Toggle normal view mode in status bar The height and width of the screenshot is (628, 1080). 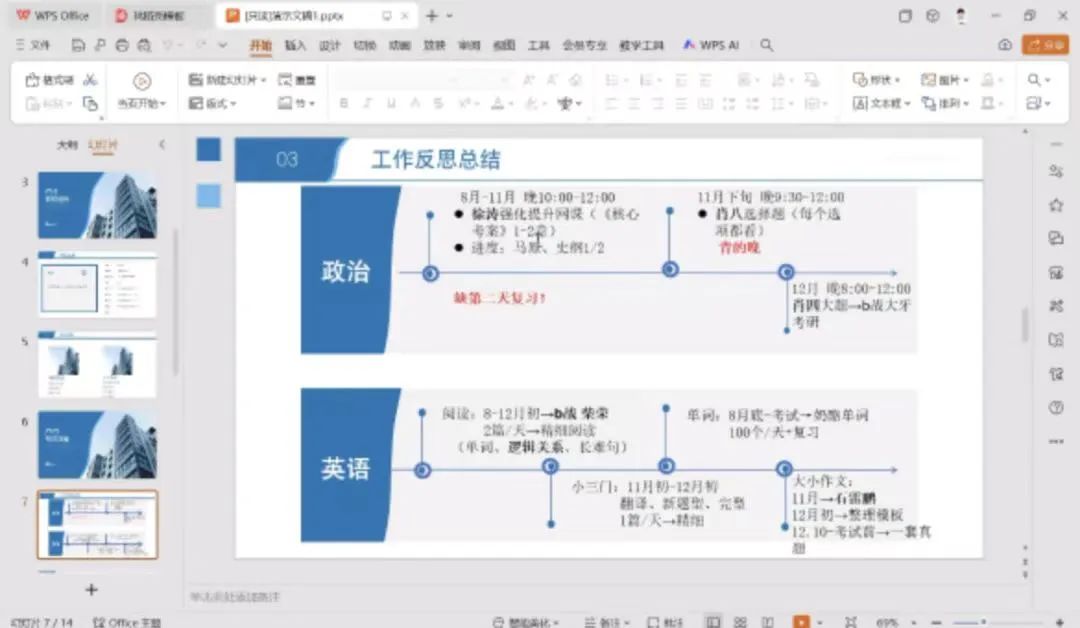pos(713,622)
